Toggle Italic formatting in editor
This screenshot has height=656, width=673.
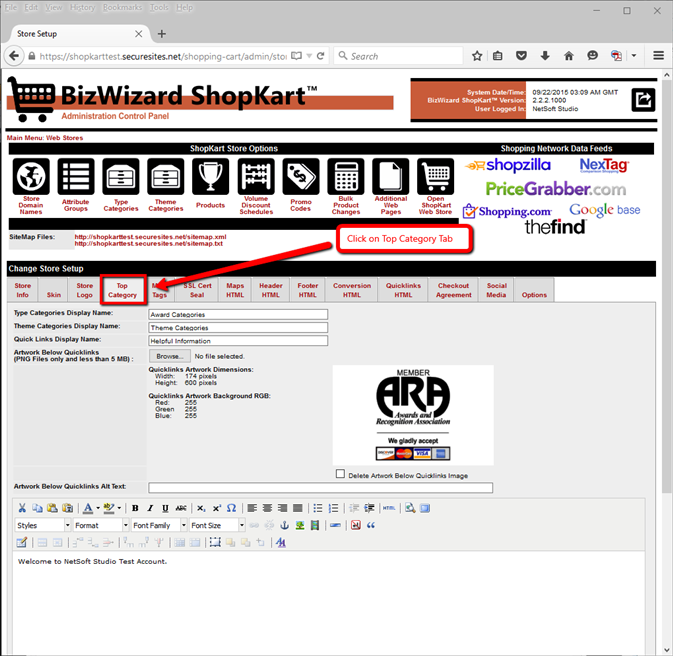click(x=150, y=508)
